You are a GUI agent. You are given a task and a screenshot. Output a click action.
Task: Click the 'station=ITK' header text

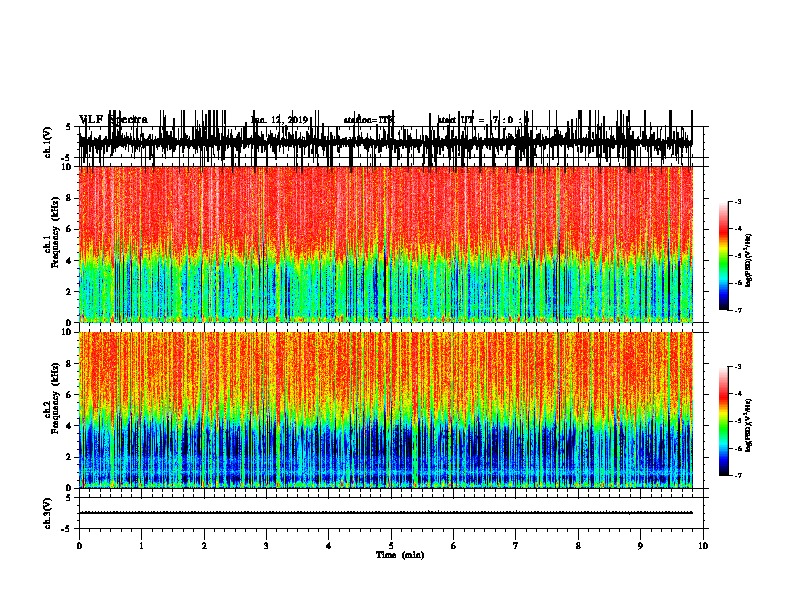tap(369, 120)
